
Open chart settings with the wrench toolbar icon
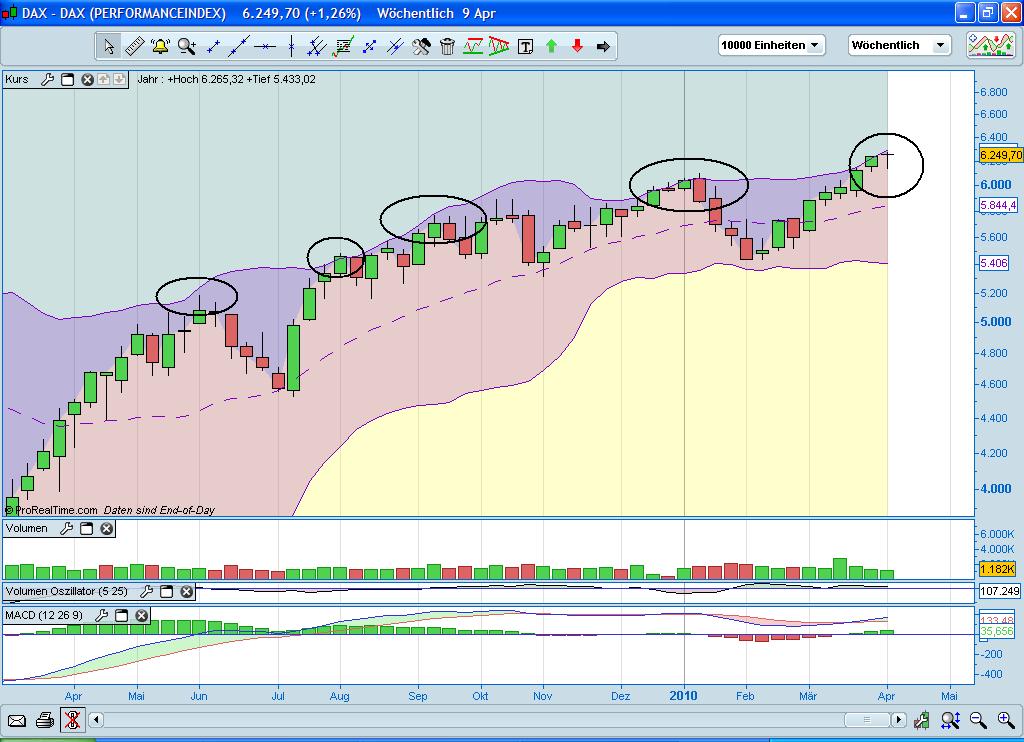pyautogui.click(x=421, y=45)
